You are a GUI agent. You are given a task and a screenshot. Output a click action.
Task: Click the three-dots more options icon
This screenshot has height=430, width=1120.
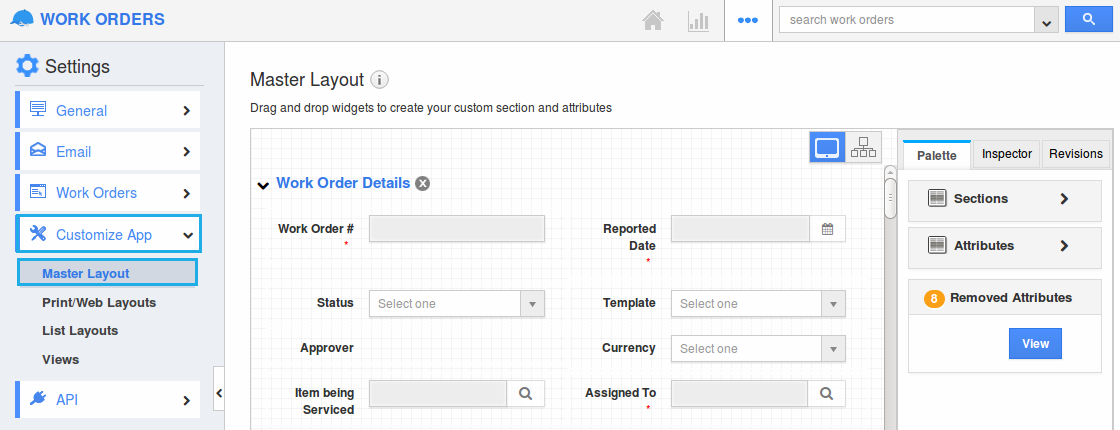[x=747, y=20]
